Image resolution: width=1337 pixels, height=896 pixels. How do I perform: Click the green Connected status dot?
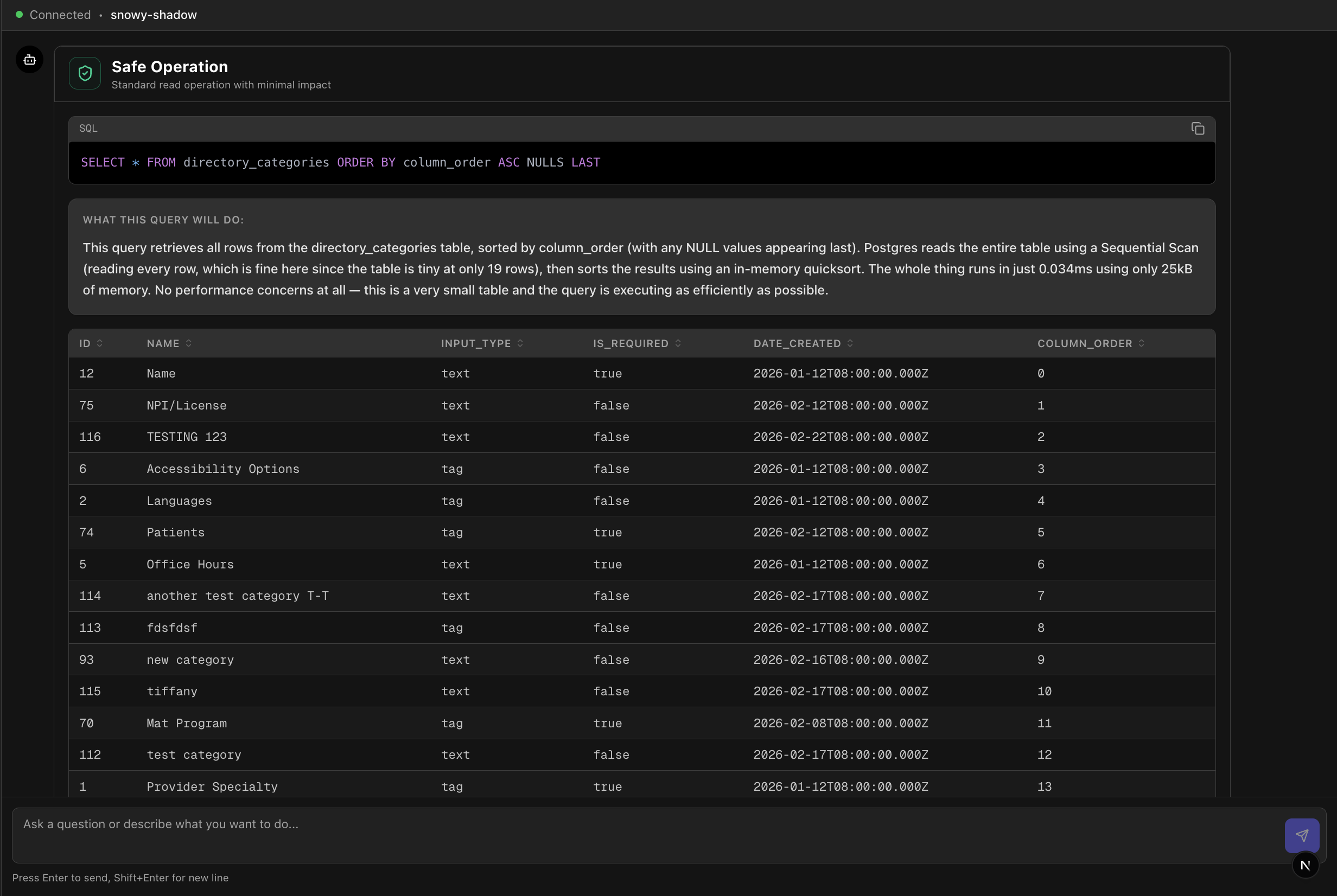pos(19,15)
